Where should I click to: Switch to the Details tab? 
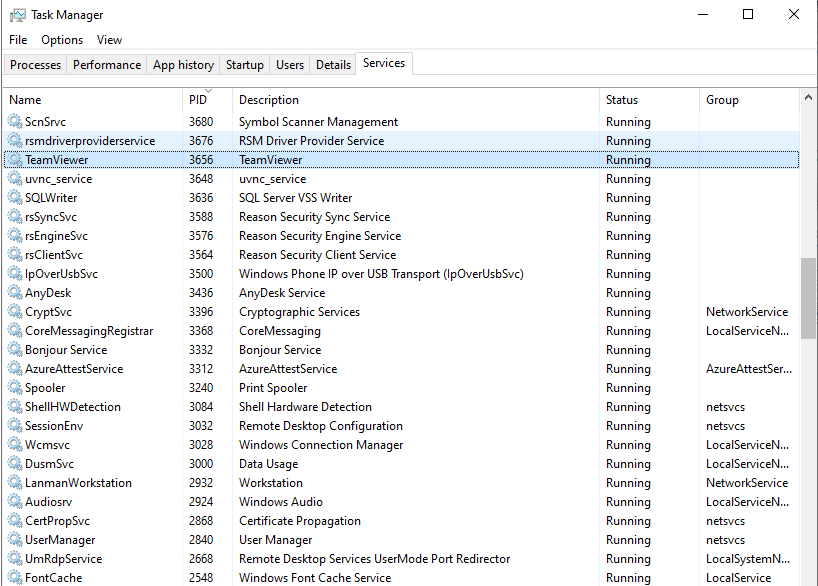point(333,65)
